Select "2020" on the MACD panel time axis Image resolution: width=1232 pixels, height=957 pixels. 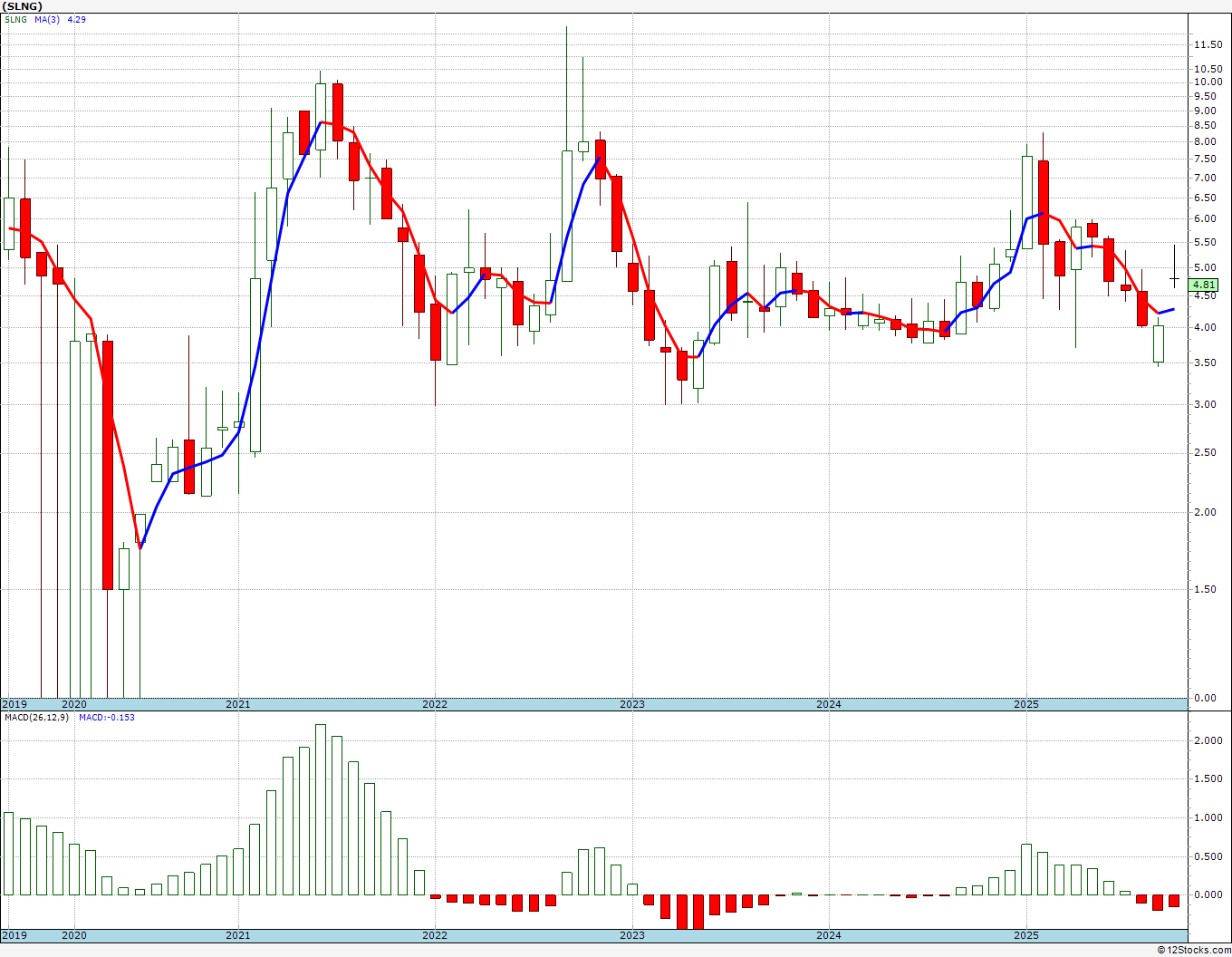coord(73,935)
